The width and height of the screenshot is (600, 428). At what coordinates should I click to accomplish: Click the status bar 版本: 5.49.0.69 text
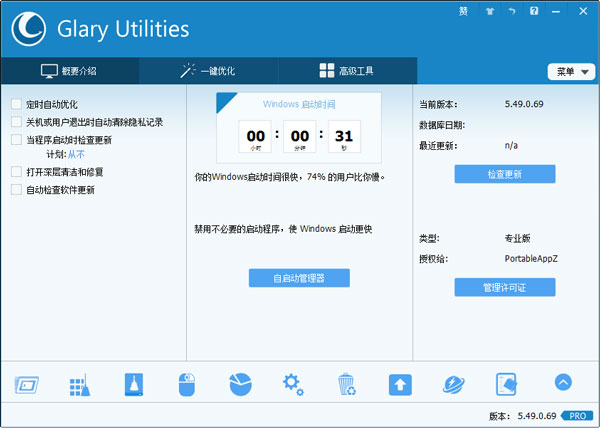point(522,416)
